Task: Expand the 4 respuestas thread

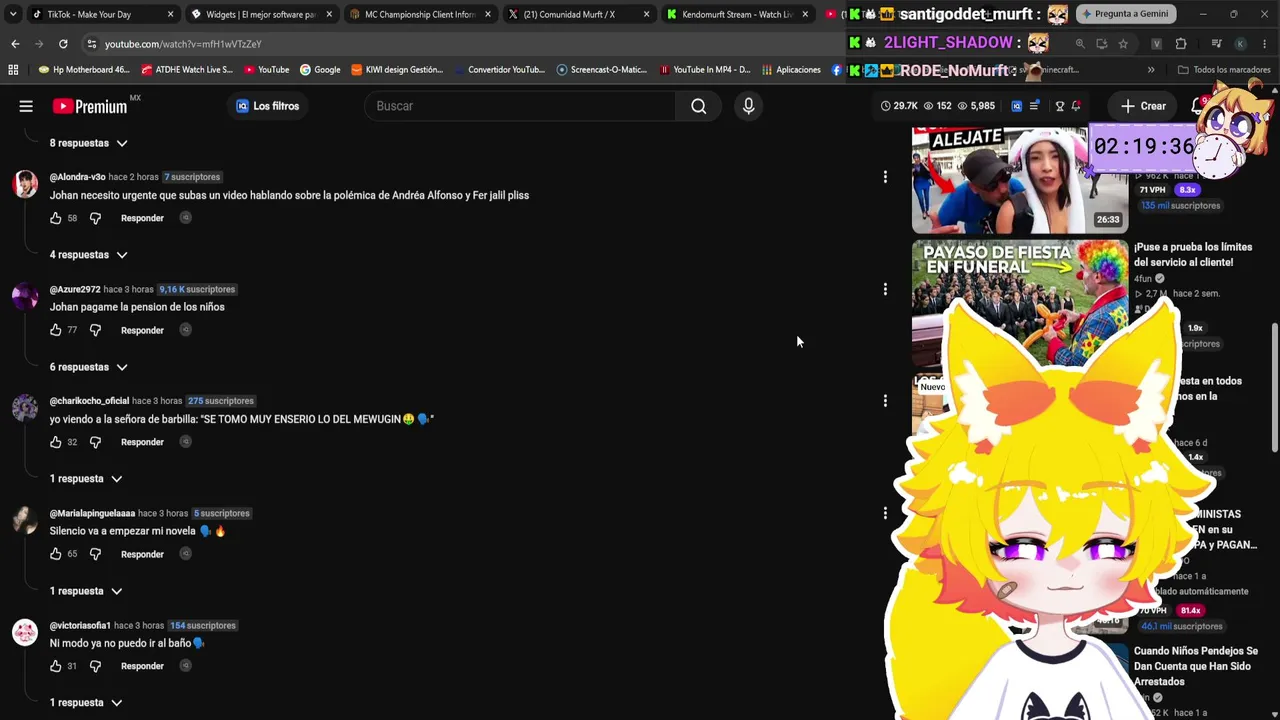Action: coord(89,255)
